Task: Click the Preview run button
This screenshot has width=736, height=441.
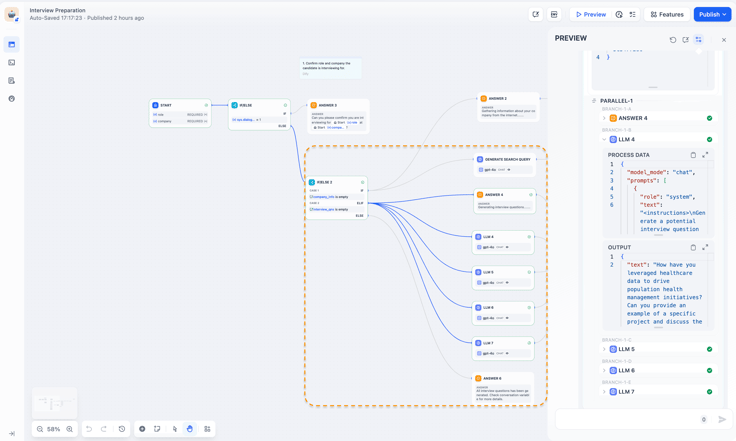Action: 591,15
